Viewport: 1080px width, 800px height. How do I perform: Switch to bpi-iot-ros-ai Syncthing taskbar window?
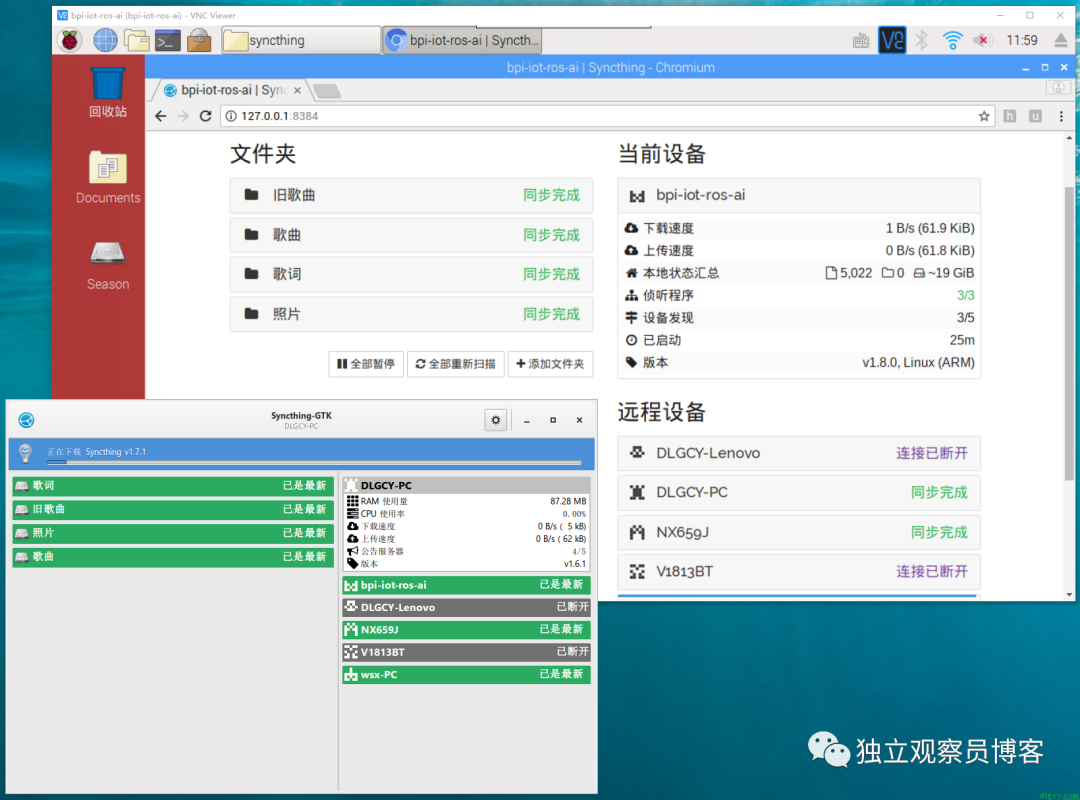coord(463,41)
